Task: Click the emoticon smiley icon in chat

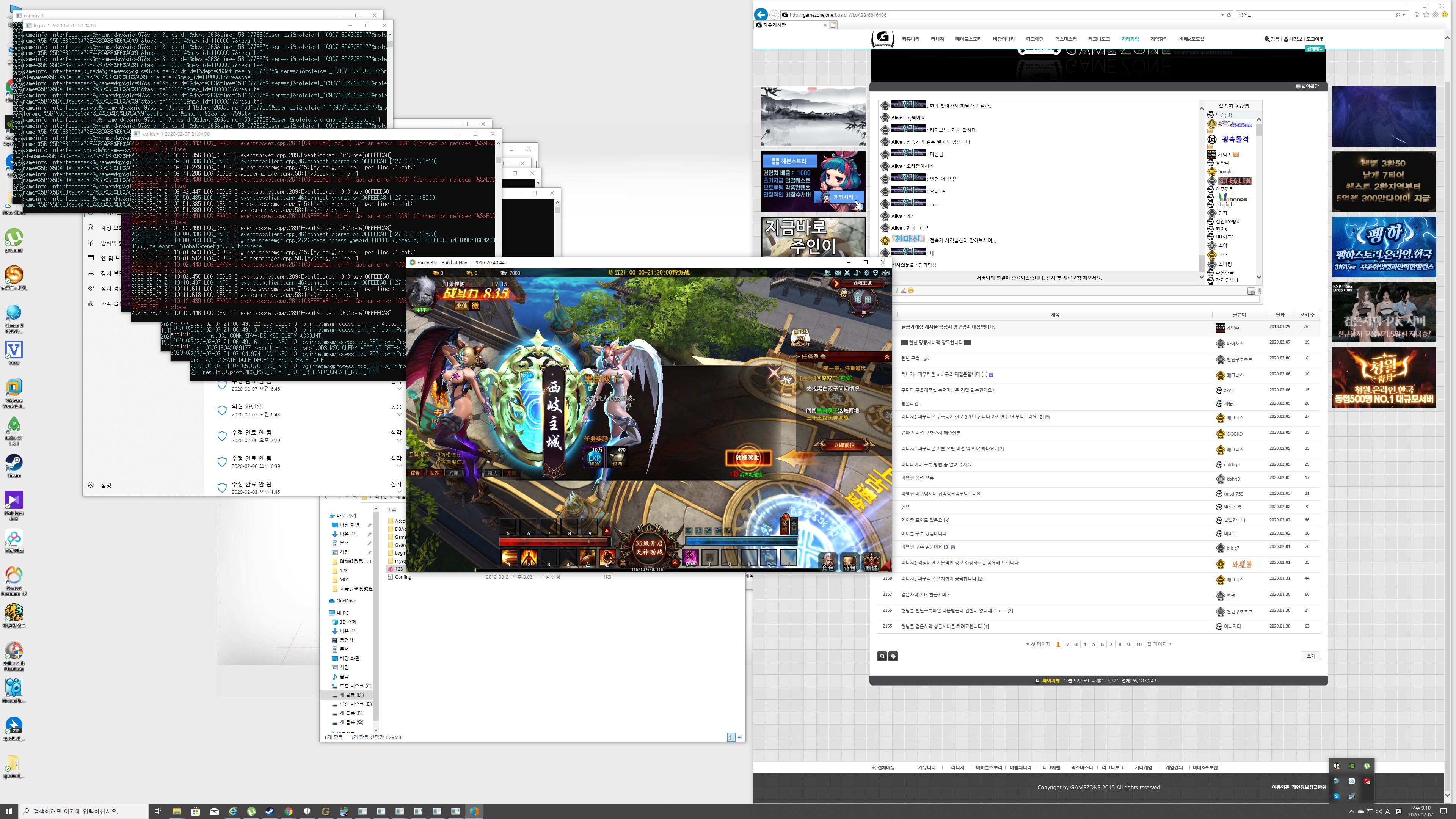Action: pyautogui.click(x=910, y=290)
